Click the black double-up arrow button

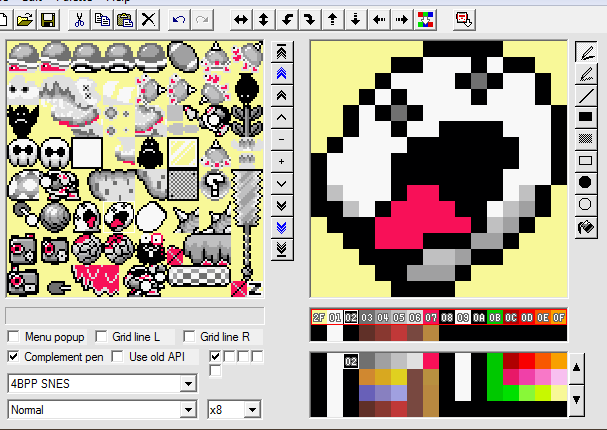coord(282,95)
